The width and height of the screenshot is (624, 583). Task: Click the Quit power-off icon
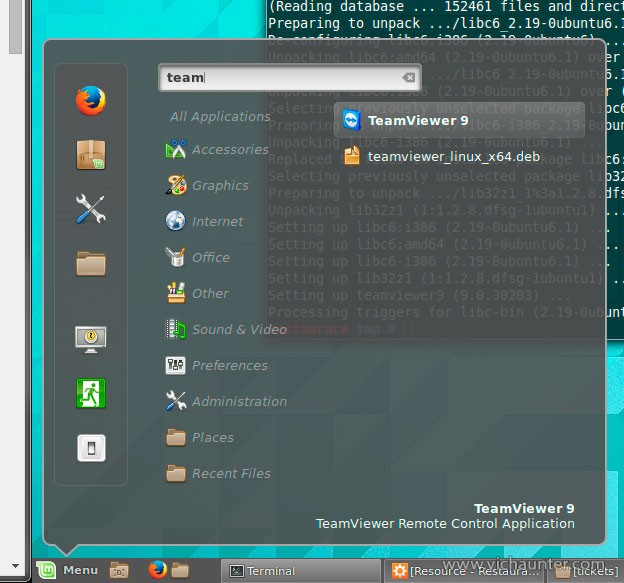tap(91, 448)
